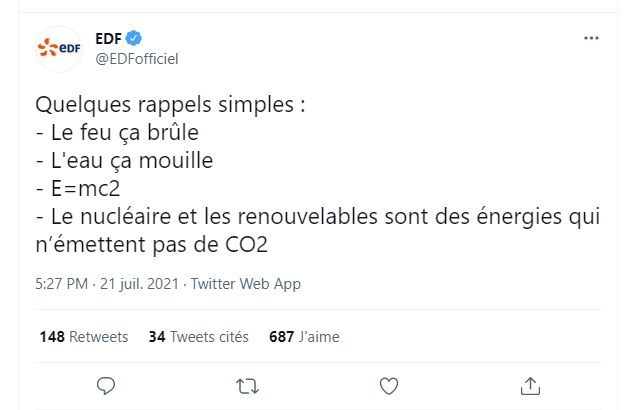Screen dimensions: 632x410
Task: Click the share (upload arrow) icon
Action: click(529, 385)
